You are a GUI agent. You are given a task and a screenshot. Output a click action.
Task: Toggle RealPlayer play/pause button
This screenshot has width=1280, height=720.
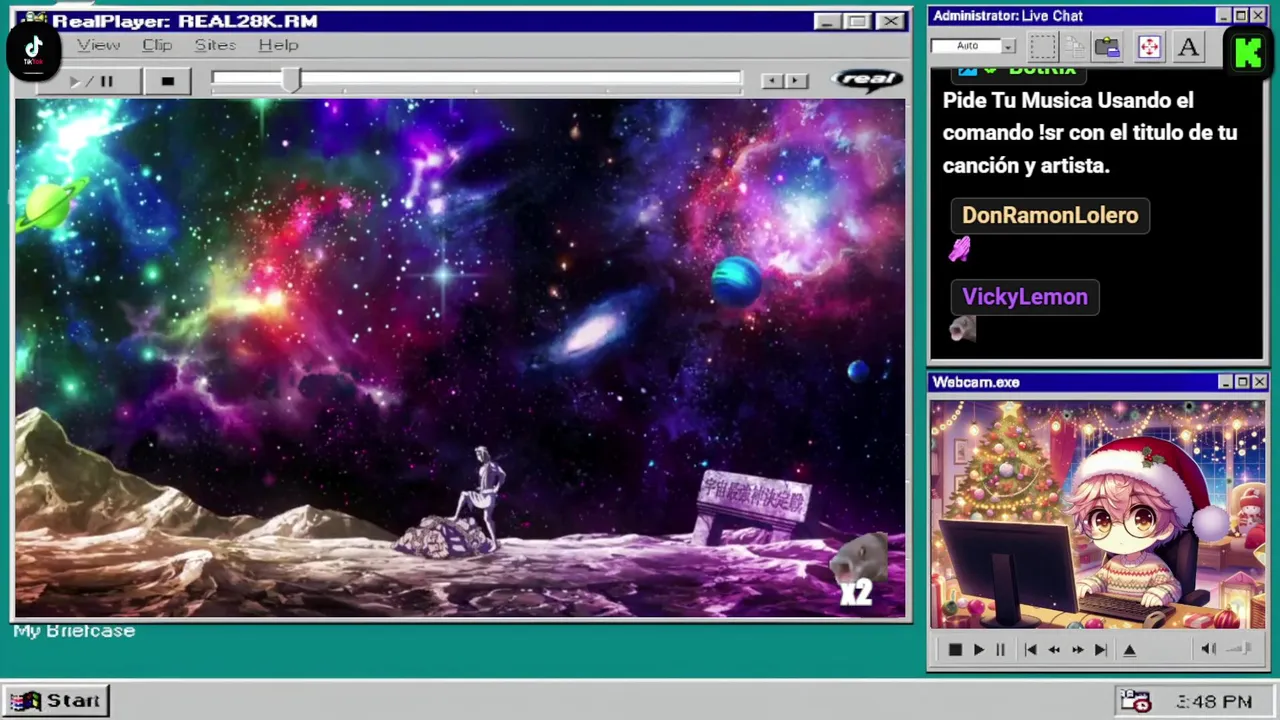tap(91, 81)
